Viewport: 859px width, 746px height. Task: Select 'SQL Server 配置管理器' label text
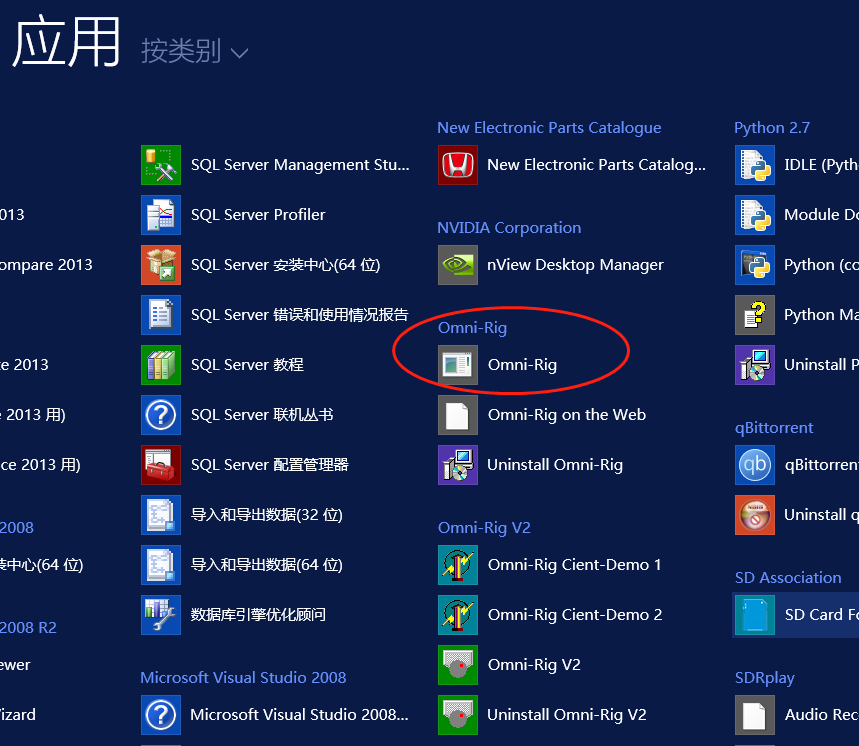(270, 465)
